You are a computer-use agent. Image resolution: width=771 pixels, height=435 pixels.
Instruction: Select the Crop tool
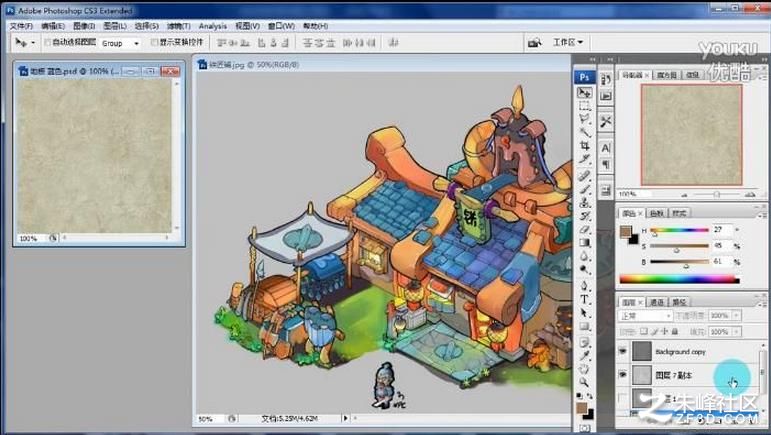point(584,145)
